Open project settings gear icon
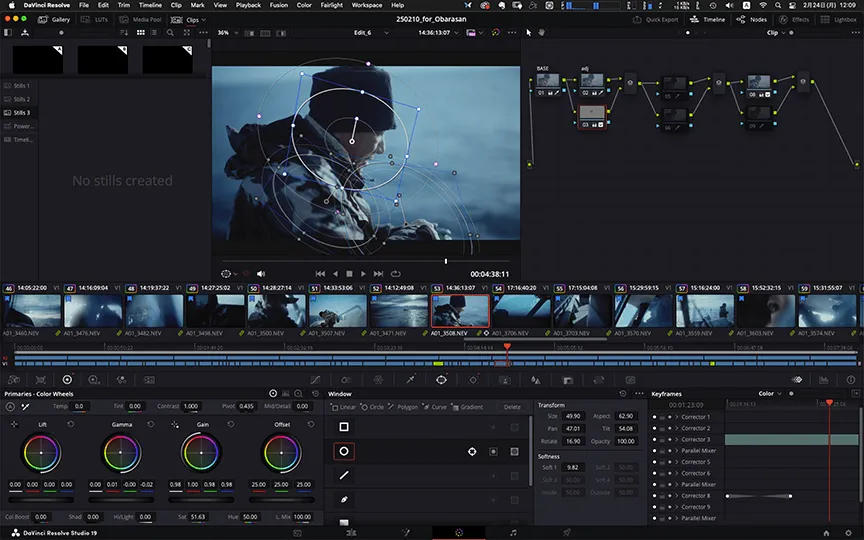The height and width of the screenshot is (540, 864). [x=851, y=532]
